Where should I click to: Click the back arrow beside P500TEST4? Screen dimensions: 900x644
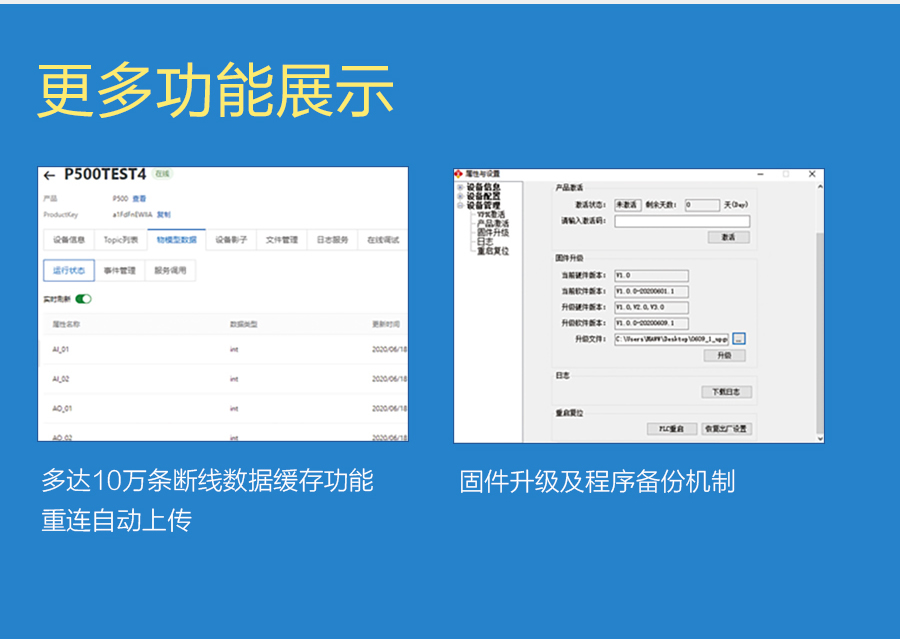[x=49, y=176]
